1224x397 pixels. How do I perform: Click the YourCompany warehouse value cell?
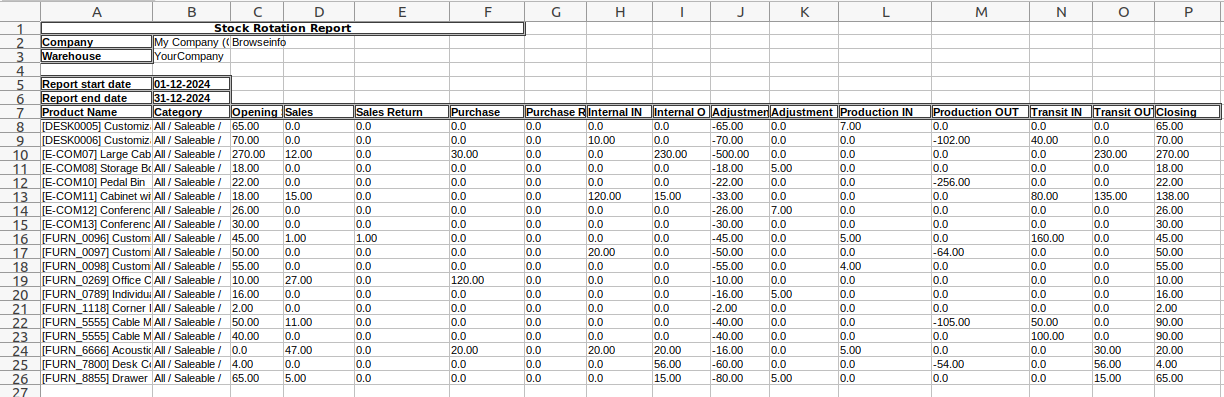click(192, 56)
